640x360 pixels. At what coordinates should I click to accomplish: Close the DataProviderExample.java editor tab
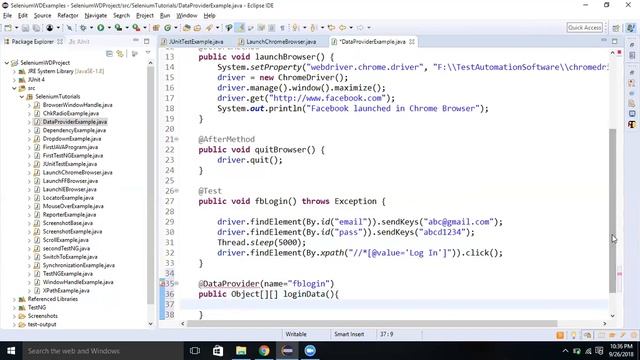412,42
